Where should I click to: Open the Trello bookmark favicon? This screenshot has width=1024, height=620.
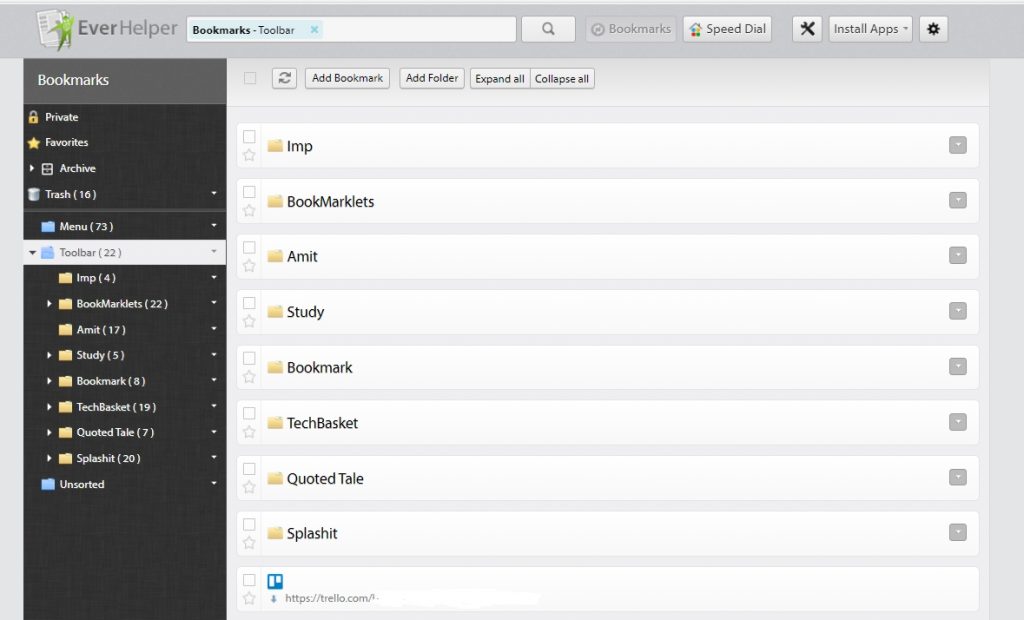point(274,580)
